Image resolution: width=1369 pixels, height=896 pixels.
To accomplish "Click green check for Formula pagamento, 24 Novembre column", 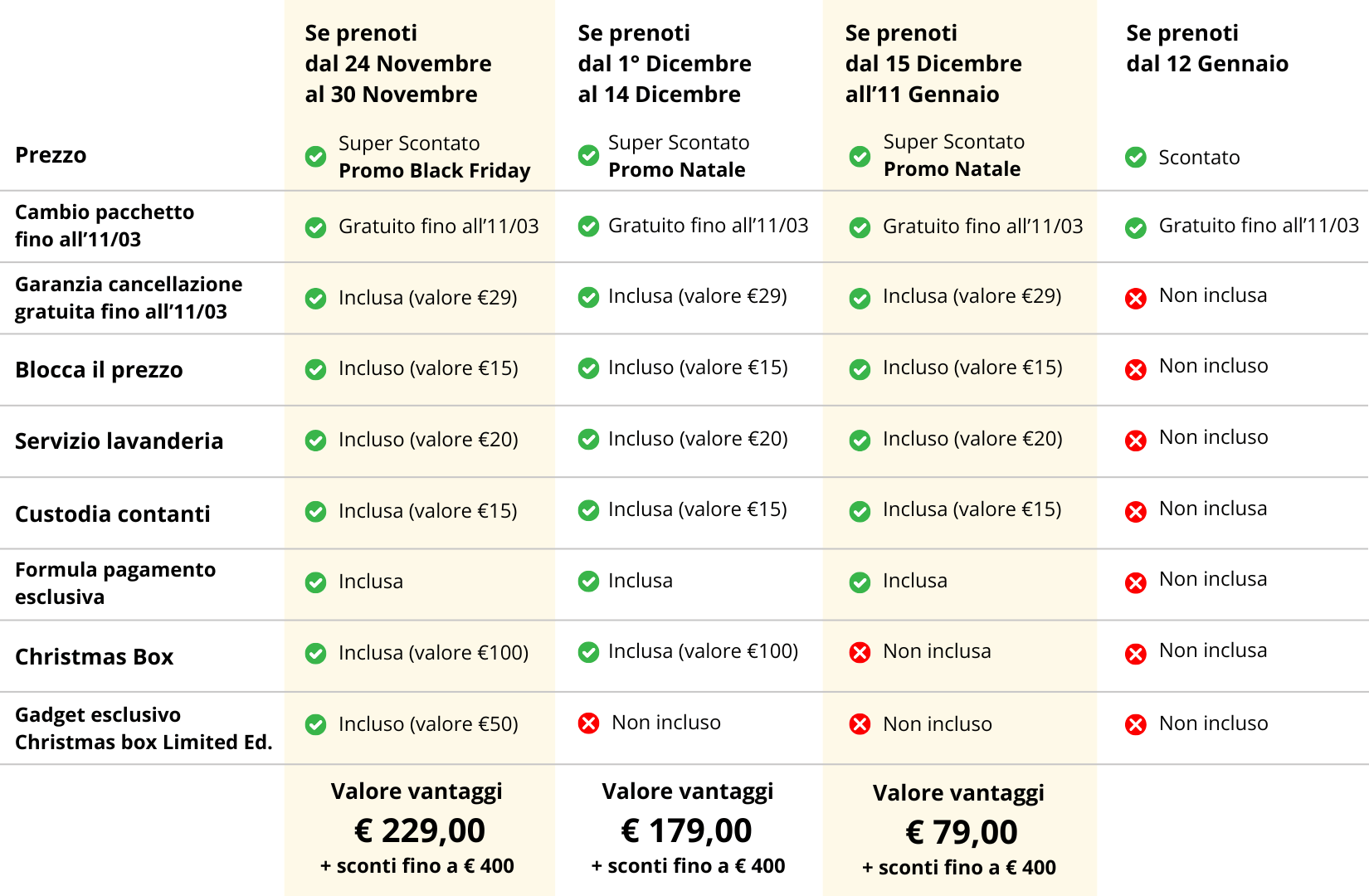I will (x=315, y=583).
